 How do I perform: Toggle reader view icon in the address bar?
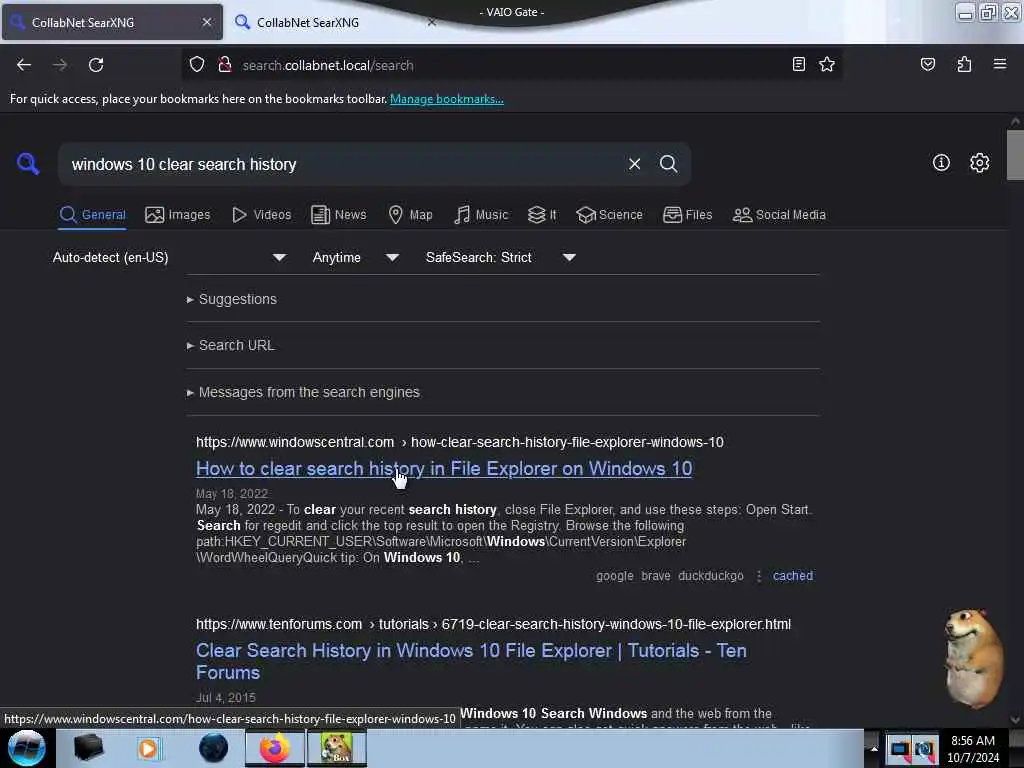[799, 64]
